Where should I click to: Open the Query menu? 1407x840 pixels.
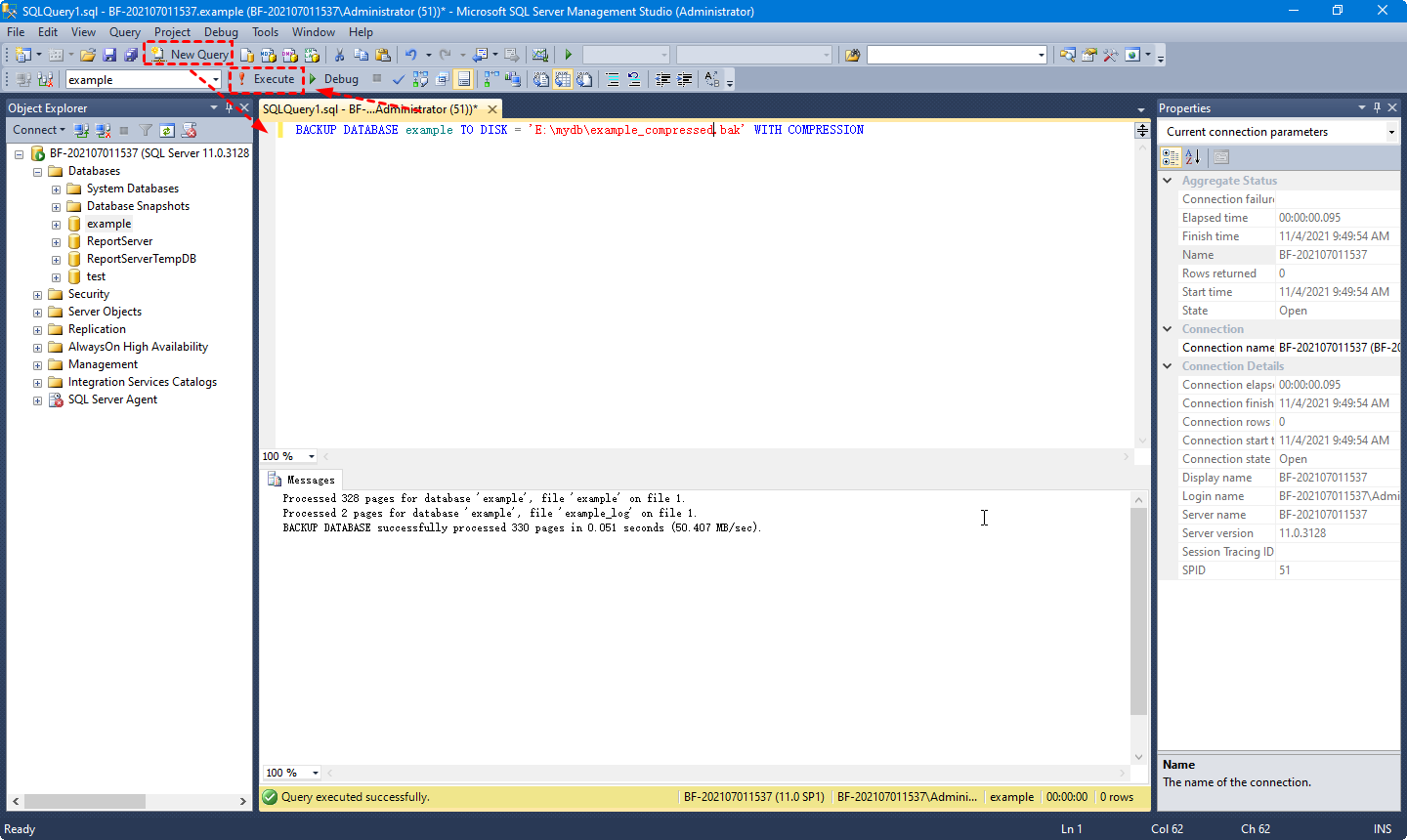pos(124,32)
